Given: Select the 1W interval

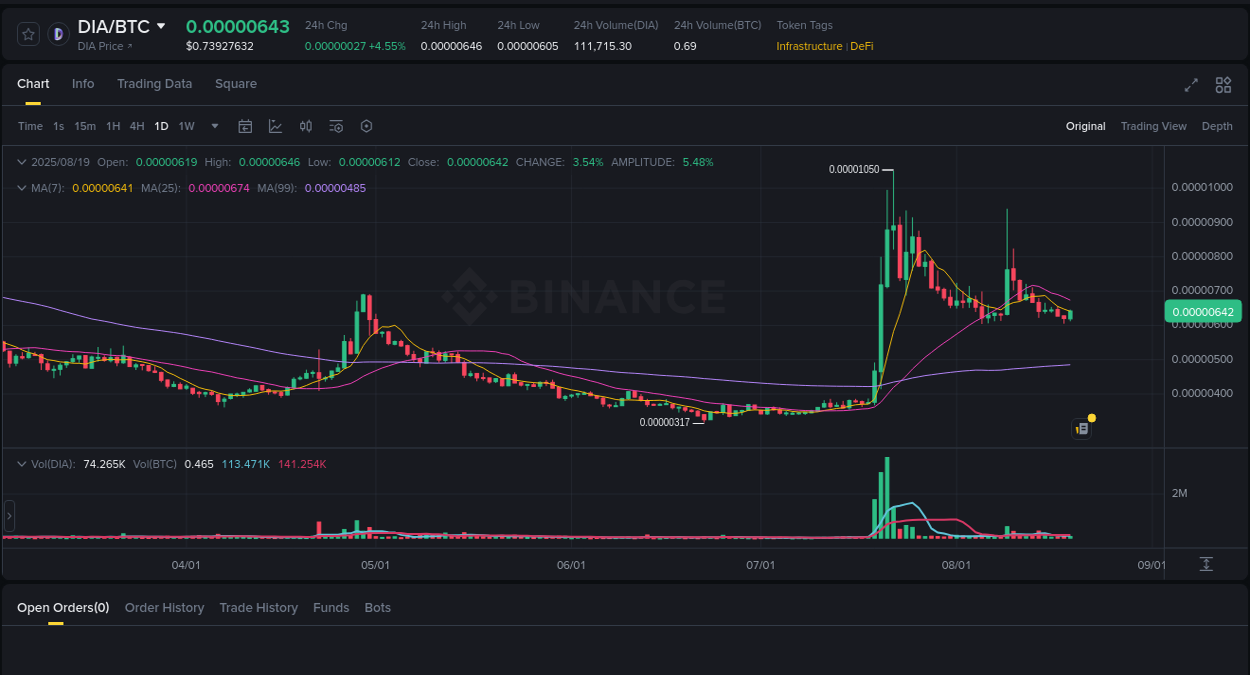Looking at the screenshot, I should point(186,126).
